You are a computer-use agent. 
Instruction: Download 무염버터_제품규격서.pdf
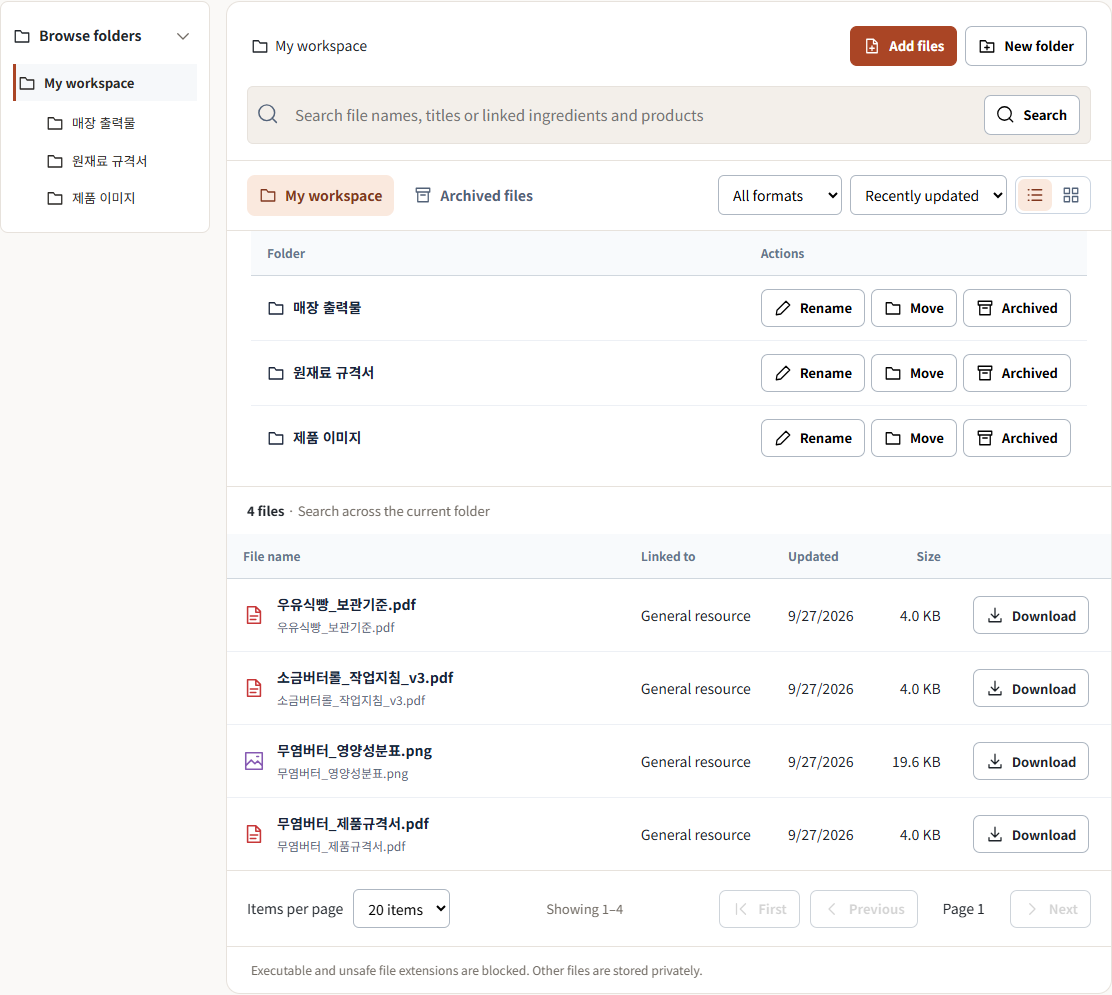(x=1030, y=835)
